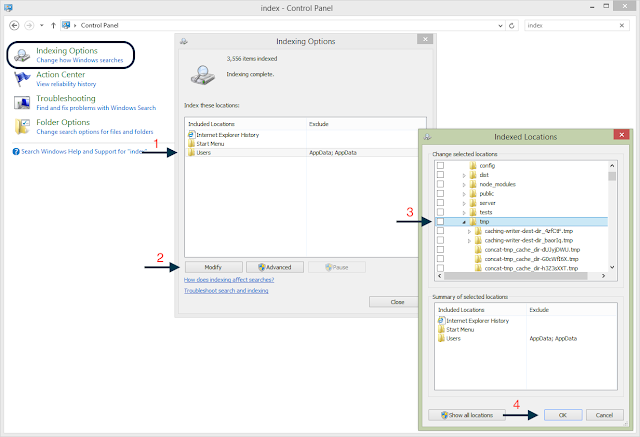Toggle the tmp folder checkbox

[440, 222]
